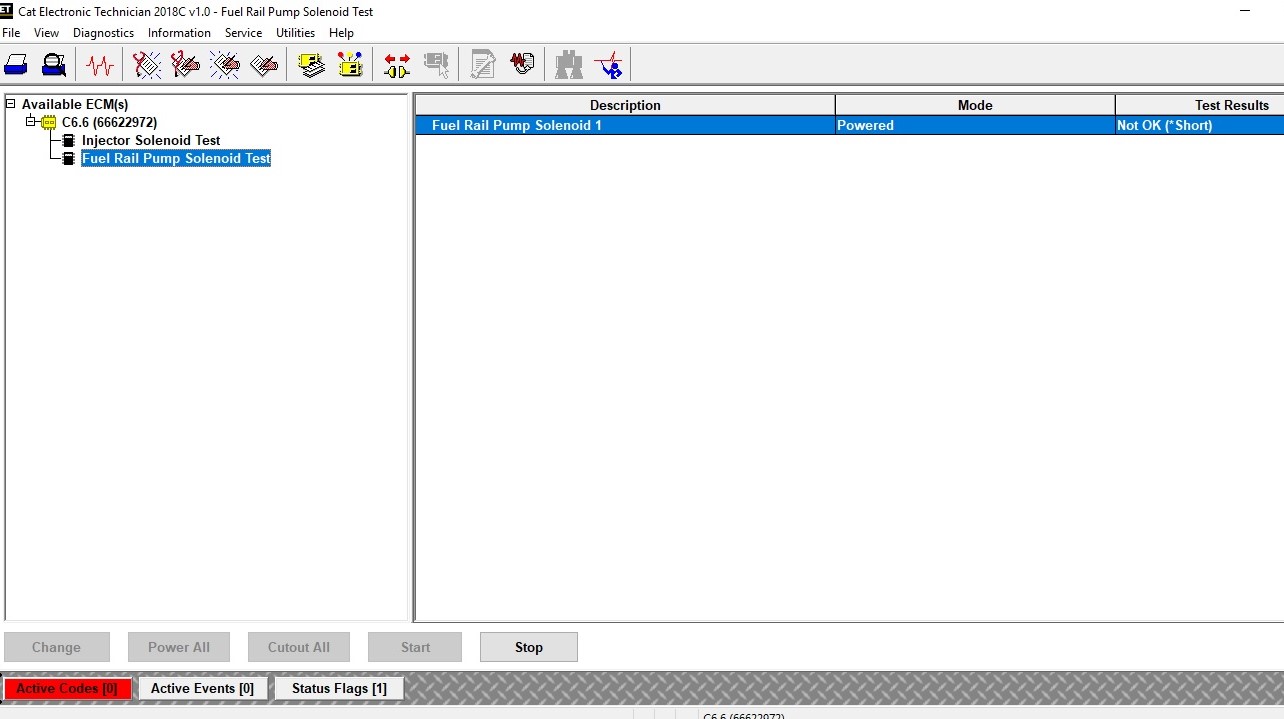1284x719 pixels.
Task: Open Active Events [0] status button
Action: [202, 688]
